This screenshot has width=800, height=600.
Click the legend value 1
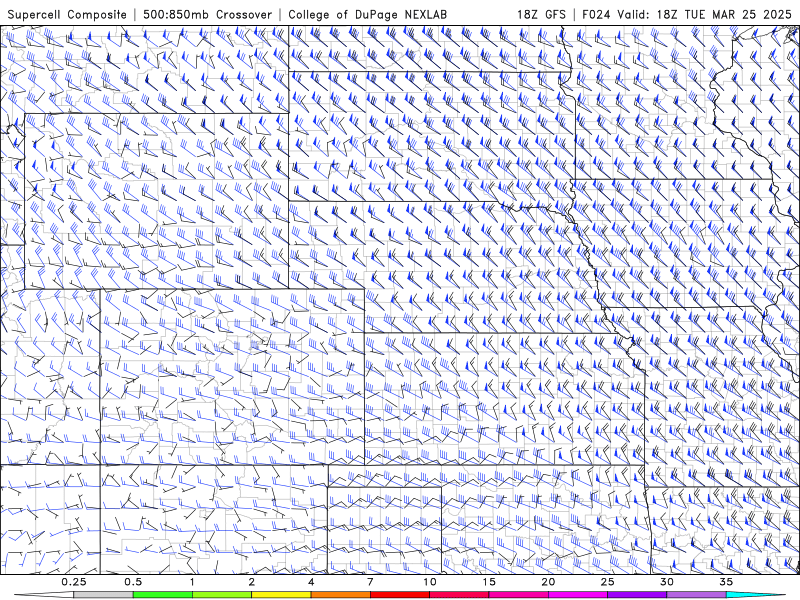point(192,582)
